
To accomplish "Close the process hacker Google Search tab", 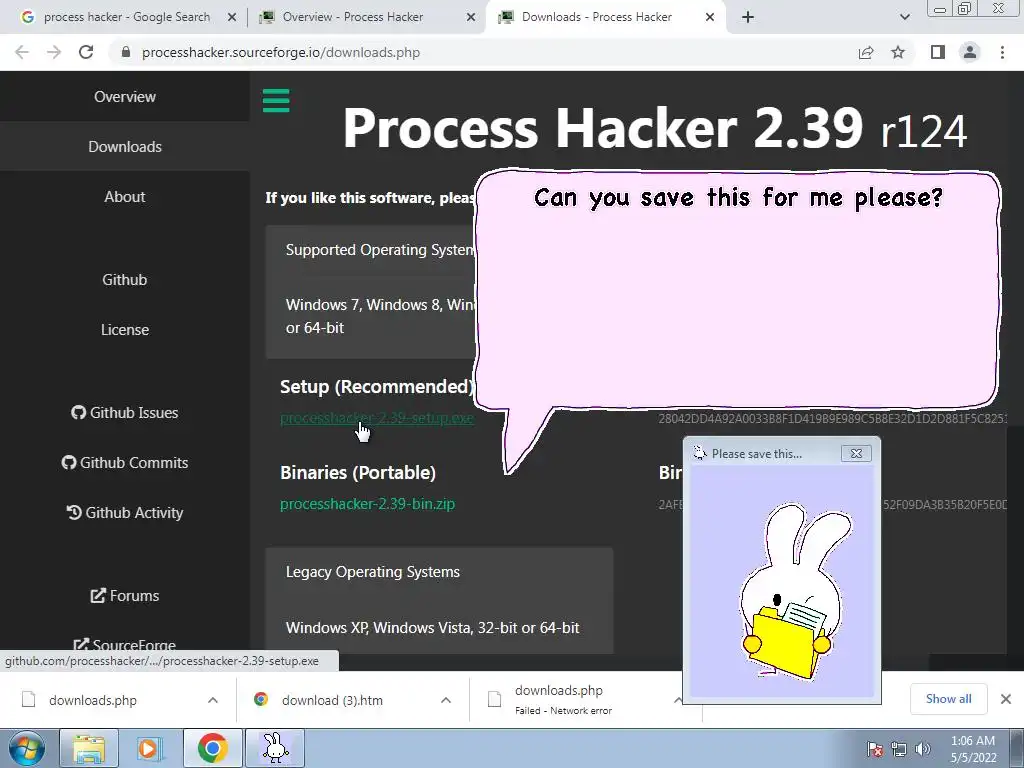I will pyautogui.click(x=232, y=17).
